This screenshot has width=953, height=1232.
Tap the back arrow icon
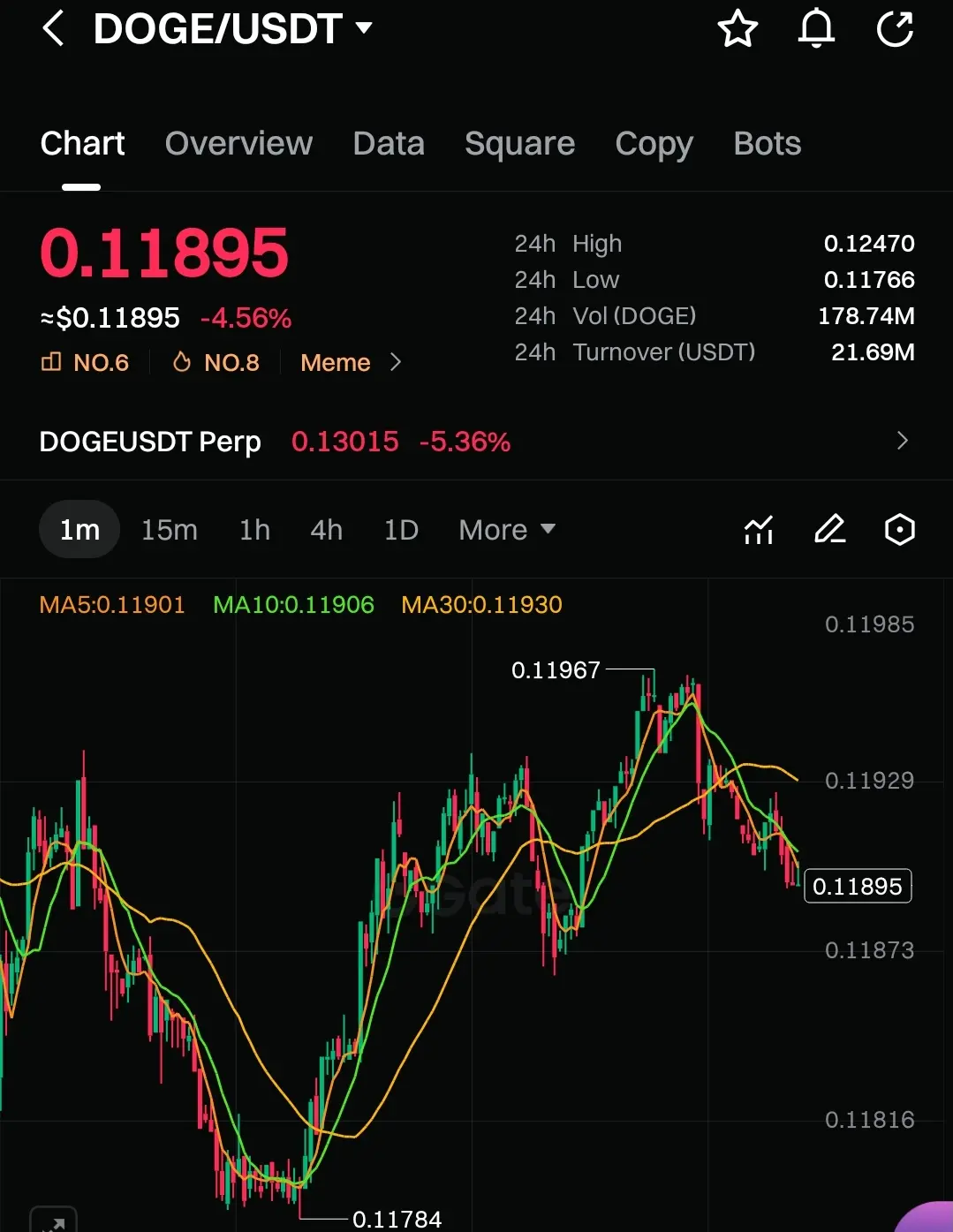point(53,29)
